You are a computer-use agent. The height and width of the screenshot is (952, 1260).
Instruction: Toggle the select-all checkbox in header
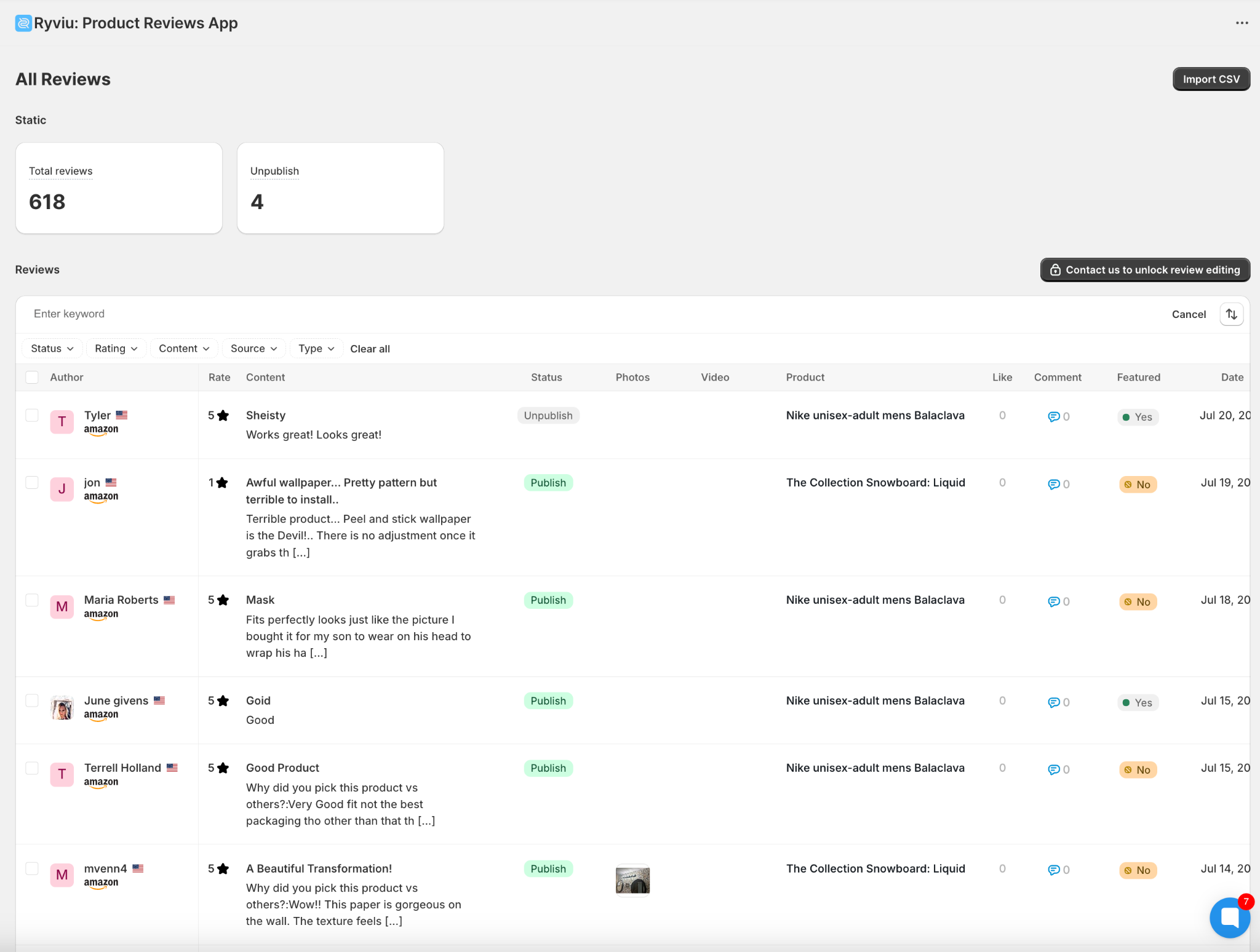pyautogui.click(x=32, y=377)
